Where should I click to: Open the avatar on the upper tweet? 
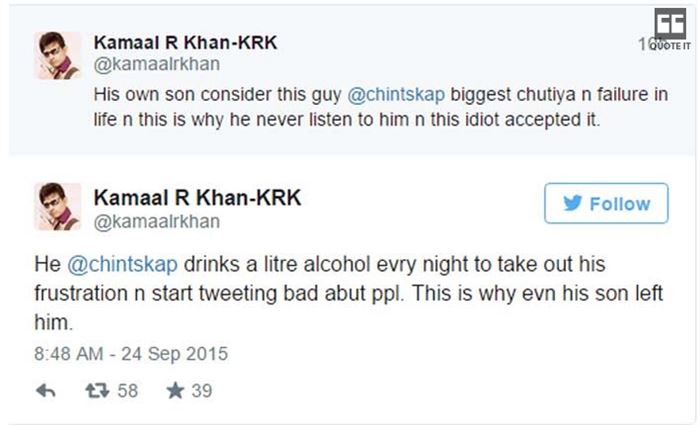point(58,54)
